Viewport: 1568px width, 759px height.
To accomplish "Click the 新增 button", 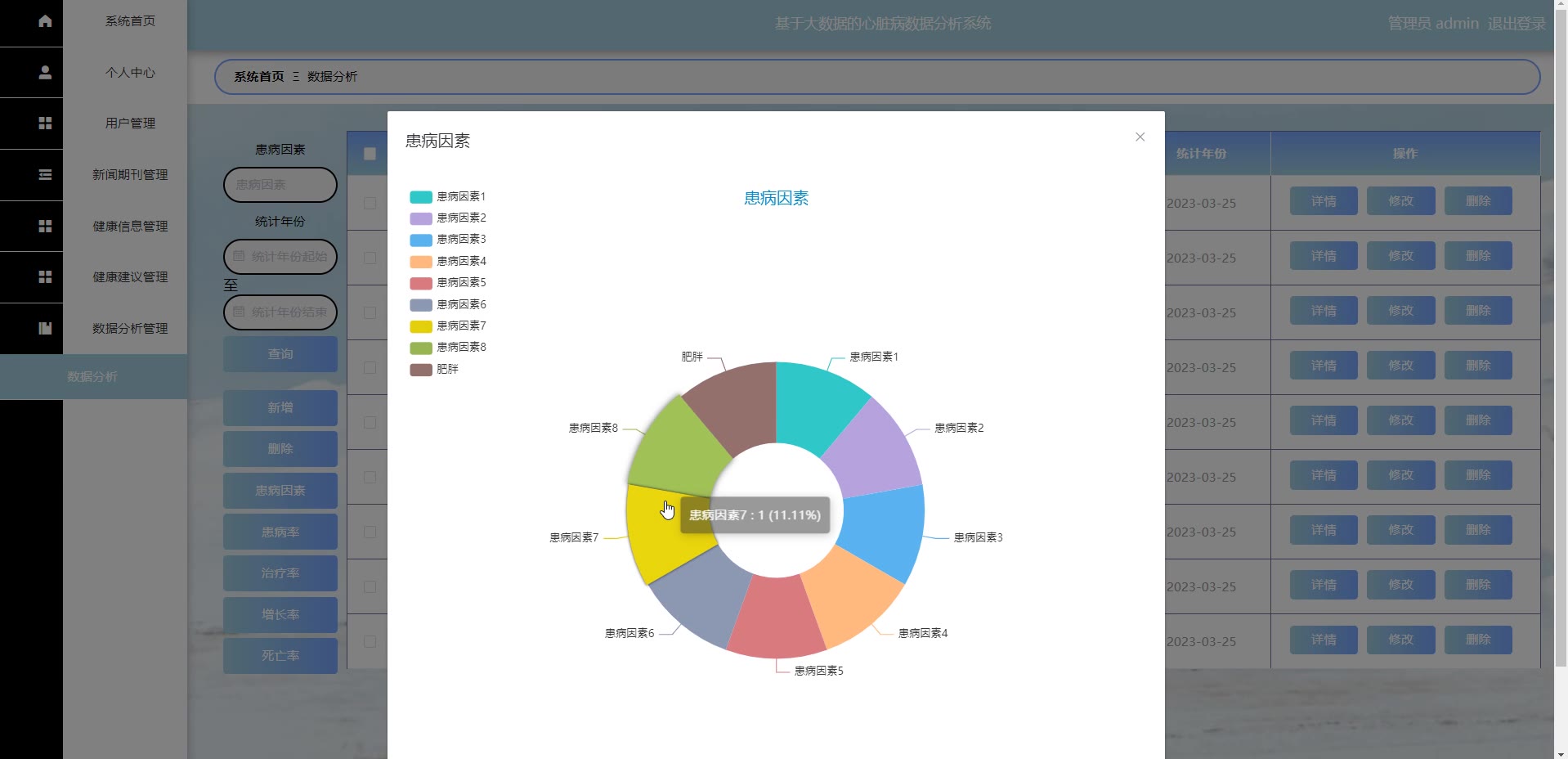I will point(280,407).
